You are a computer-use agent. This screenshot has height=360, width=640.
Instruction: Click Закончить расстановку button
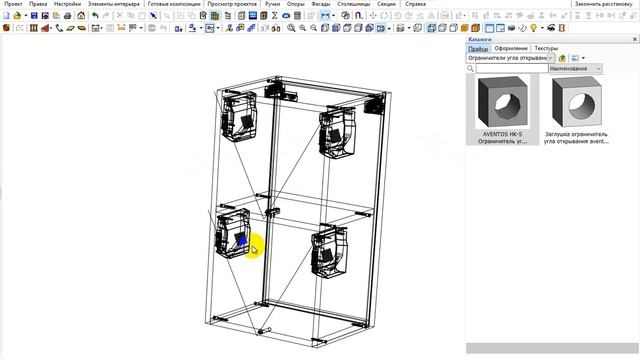603,4
